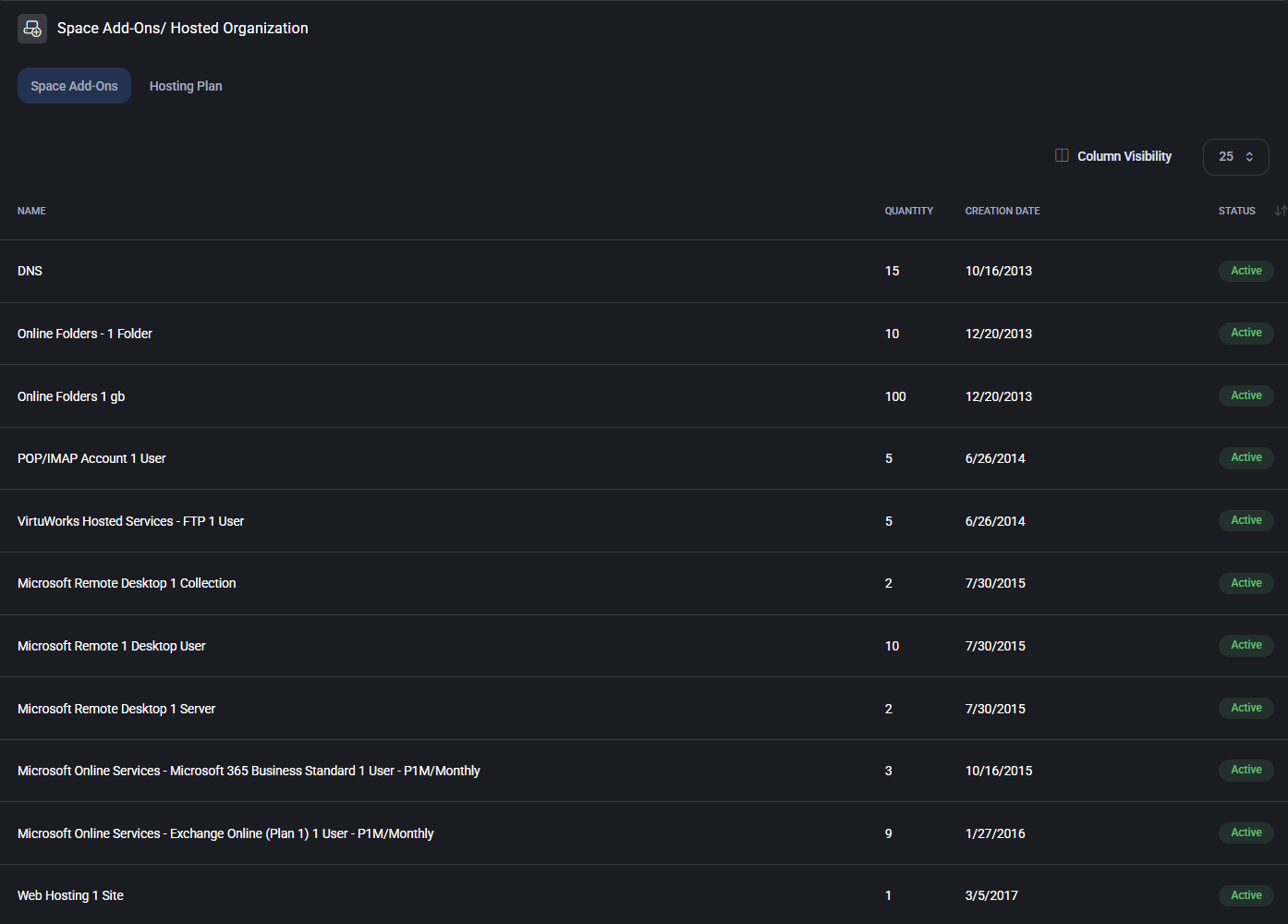Select the Space Add-Ons tab
This screenshot has width=1288, height=924.
click(74, 86)
